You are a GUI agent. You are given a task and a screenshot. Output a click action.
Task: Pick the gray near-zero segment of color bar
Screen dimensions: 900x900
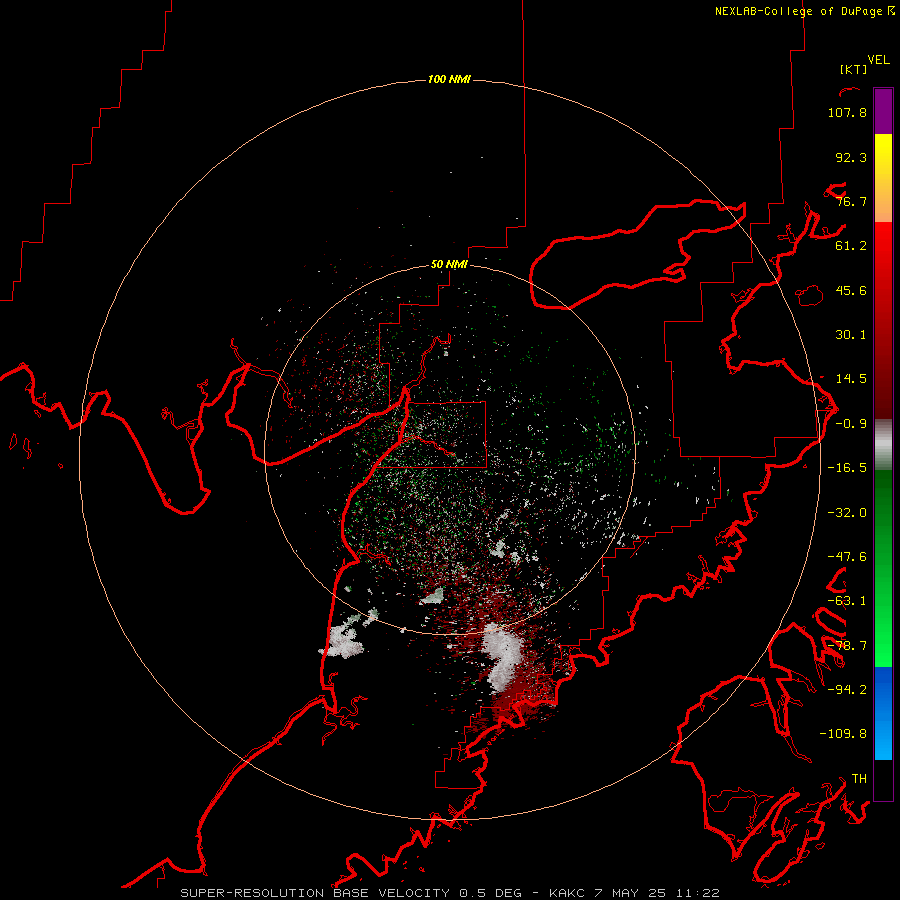883,445
